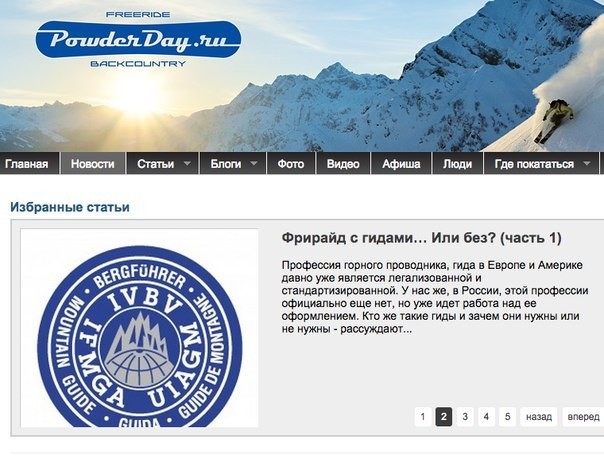The width and height of the screenshot is (604, 459).
Task: Open article Фрирайд с гидами title link
Action: (421, 238)
